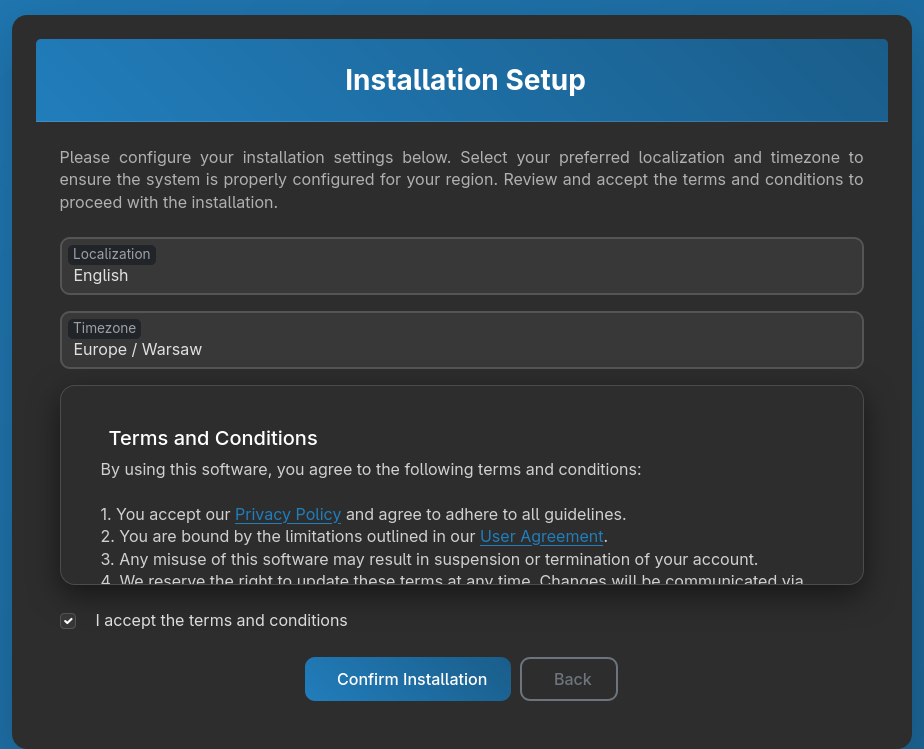Screen dimensions: 924x749
Task: Click the 'By using this software' sentence
Action: (370, 469)
